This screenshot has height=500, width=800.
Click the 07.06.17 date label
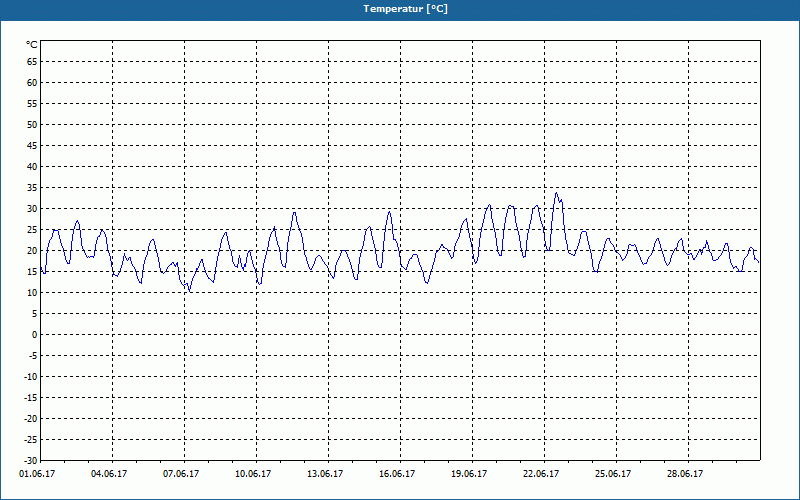pyautogui.click(x=181, y=474)
